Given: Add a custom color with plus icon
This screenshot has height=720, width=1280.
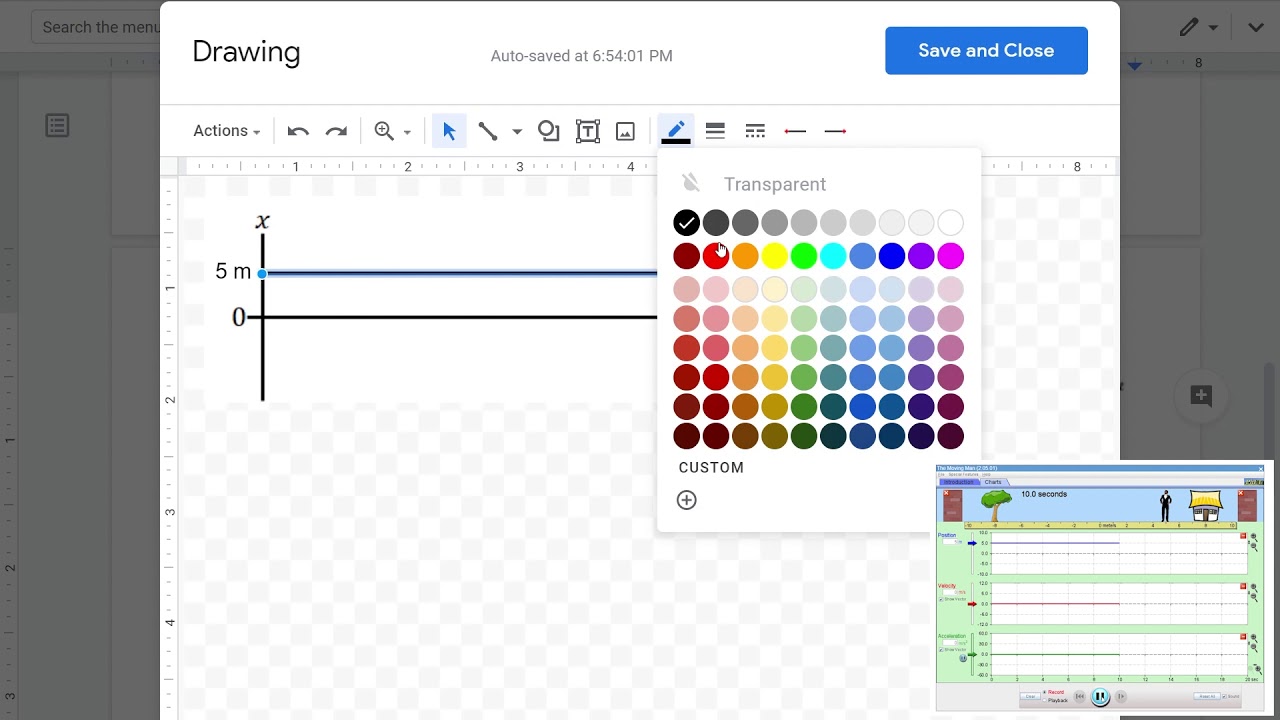Looking at the screenshot, I should (686, 500).
